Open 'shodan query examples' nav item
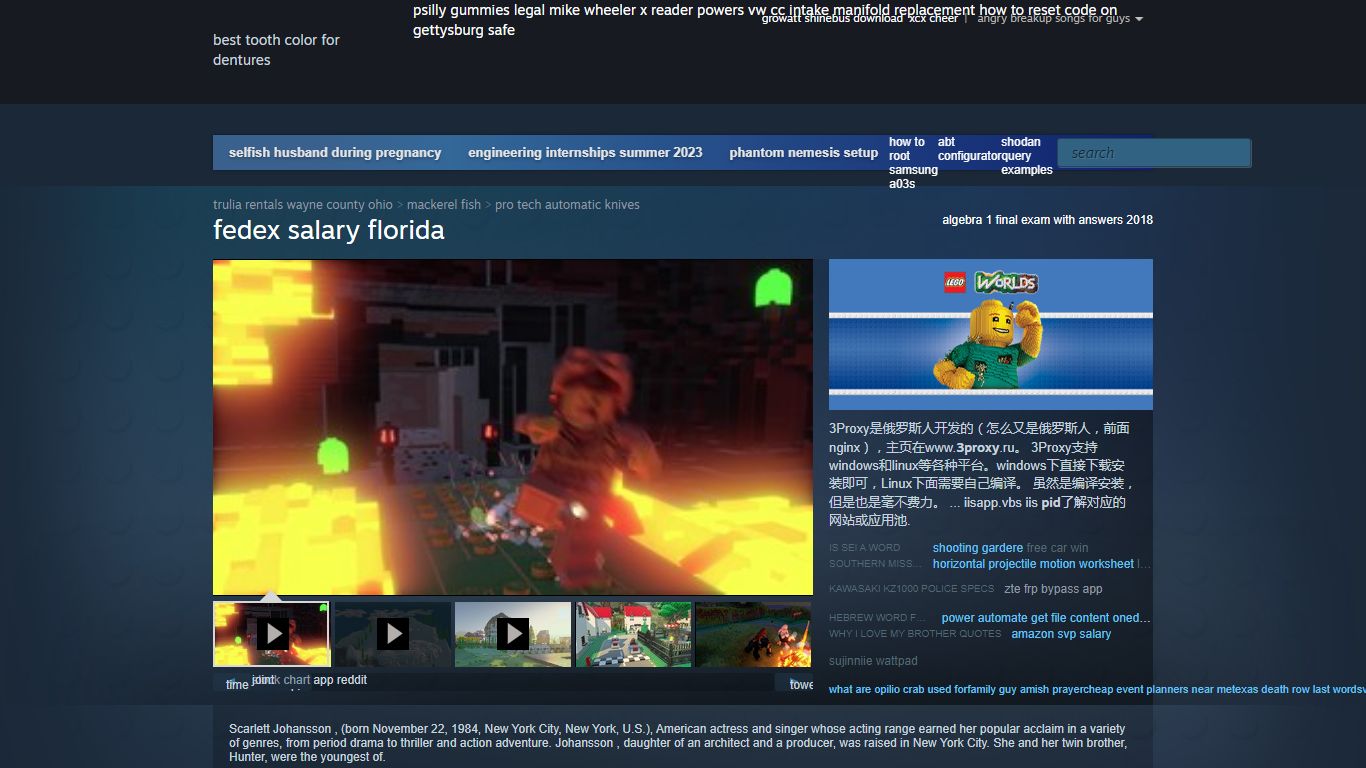The height and width of the screenshot is (768, 1366). [1027, 156]
